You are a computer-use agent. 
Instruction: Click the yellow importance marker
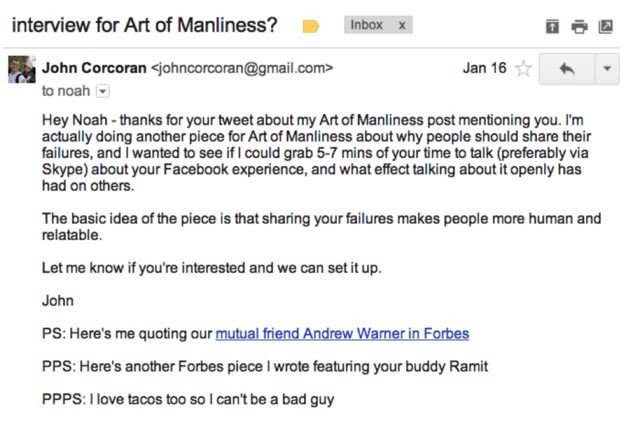pos(311,27)
